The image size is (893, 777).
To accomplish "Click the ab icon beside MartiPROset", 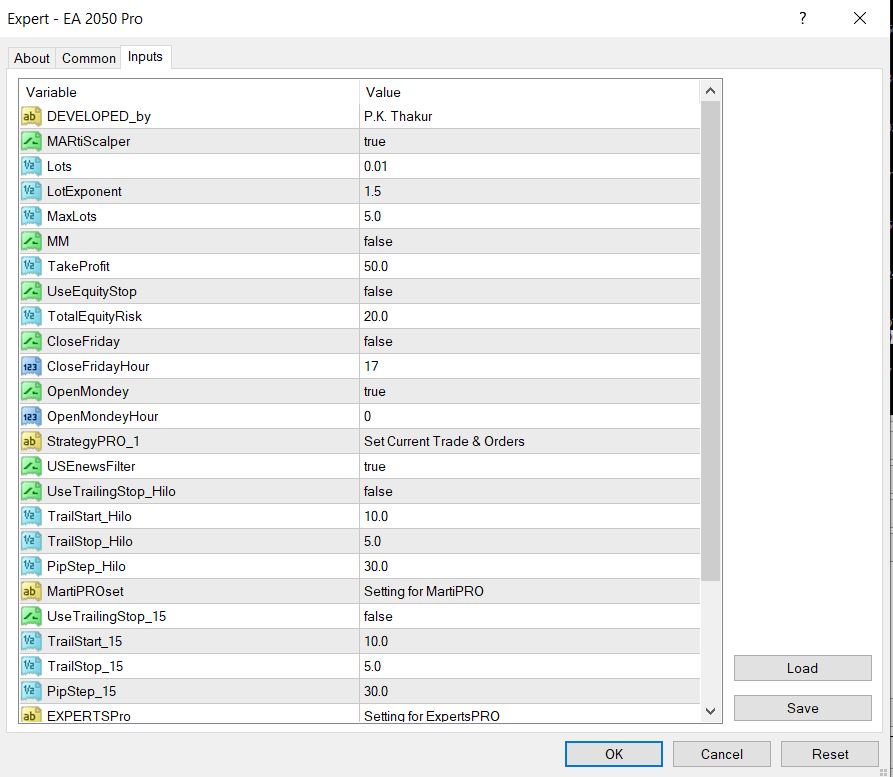I will coord(30,591).
